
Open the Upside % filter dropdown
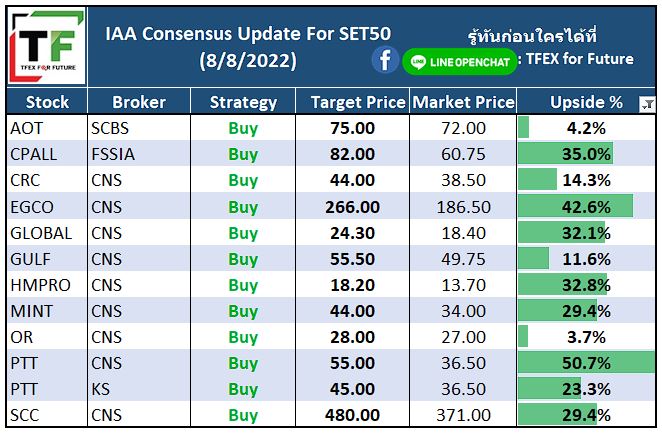[647, 103]
